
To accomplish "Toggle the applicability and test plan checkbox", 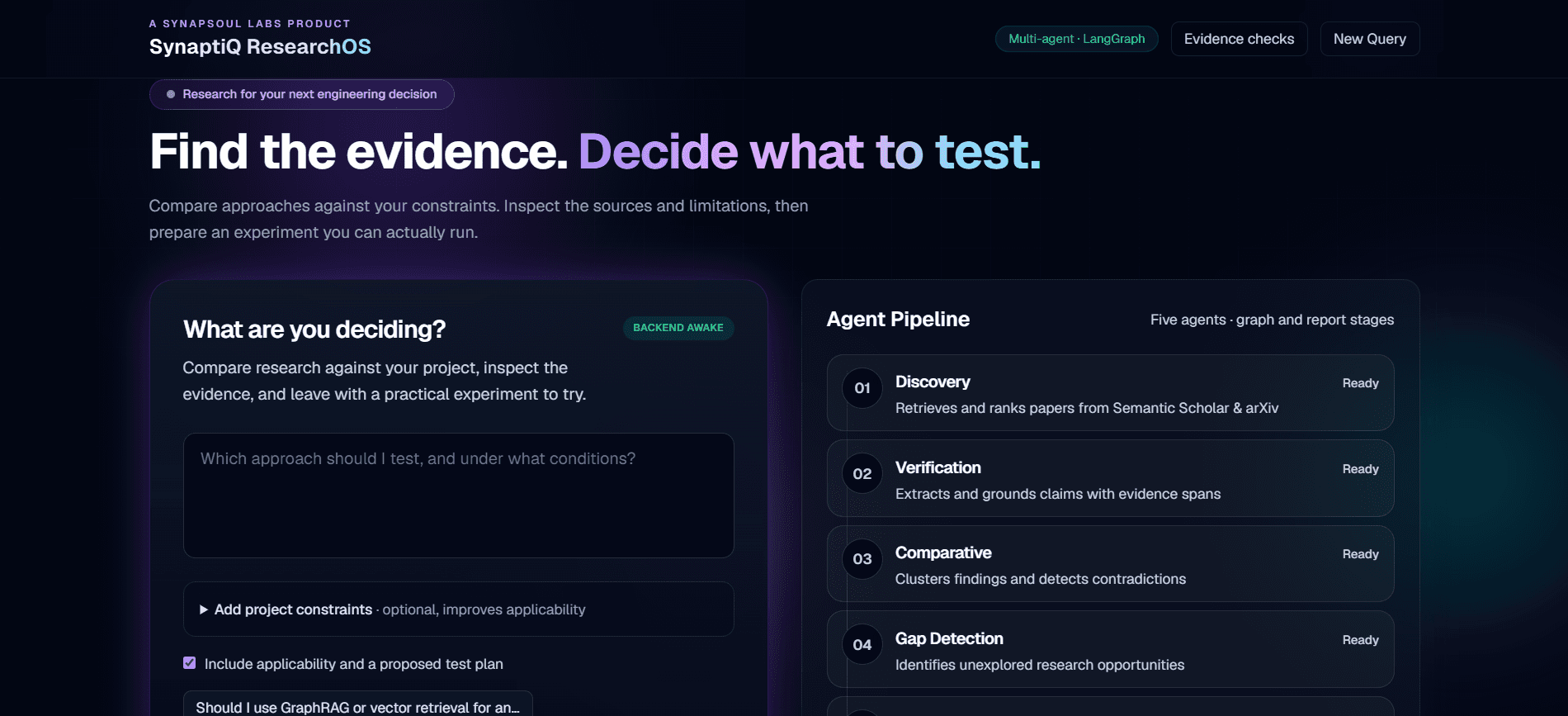I will tap(190, 663).
